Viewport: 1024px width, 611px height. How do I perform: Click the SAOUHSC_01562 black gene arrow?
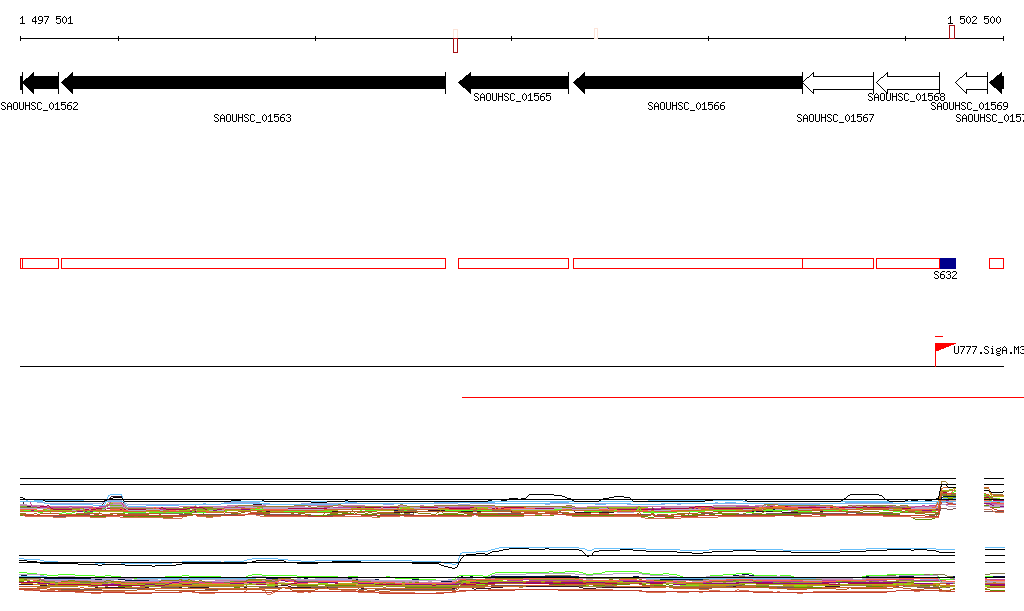(x=40, y=83)
